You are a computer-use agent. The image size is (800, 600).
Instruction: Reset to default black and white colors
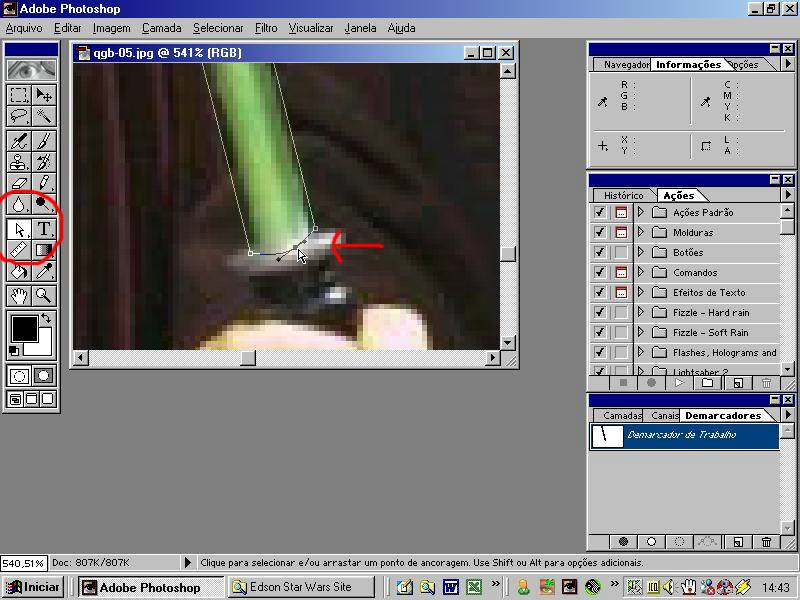(14, 351)
